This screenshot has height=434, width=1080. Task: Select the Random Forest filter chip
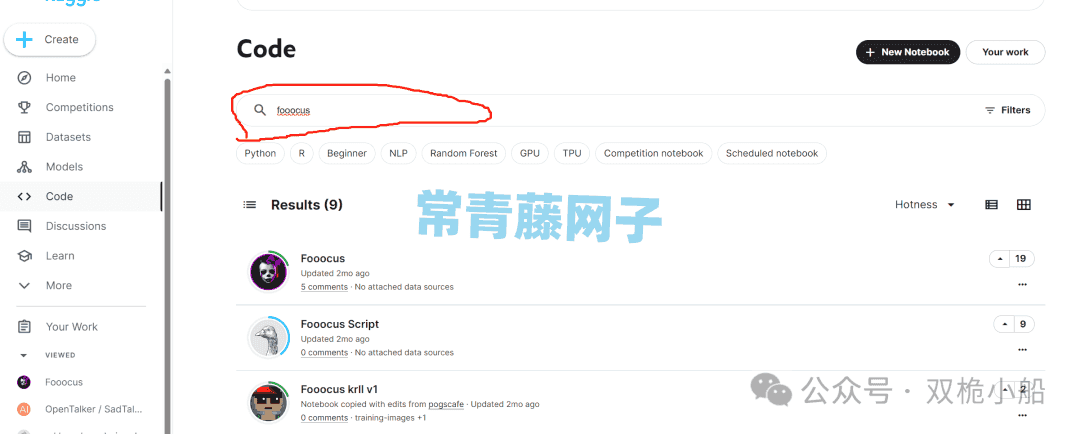coord(464,154)
